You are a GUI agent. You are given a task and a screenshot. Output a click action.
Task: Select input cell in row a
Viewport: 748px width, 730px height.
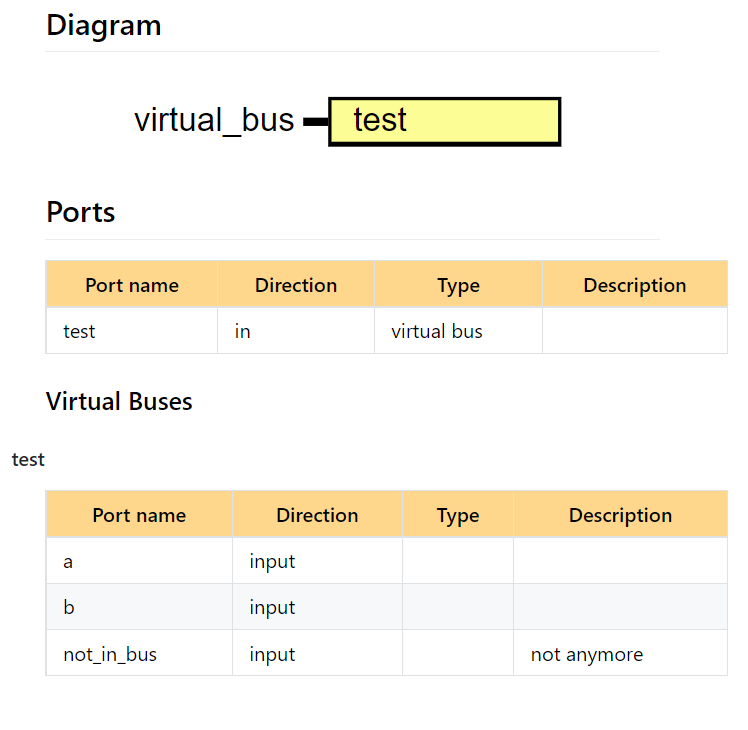tap(317, 561)
